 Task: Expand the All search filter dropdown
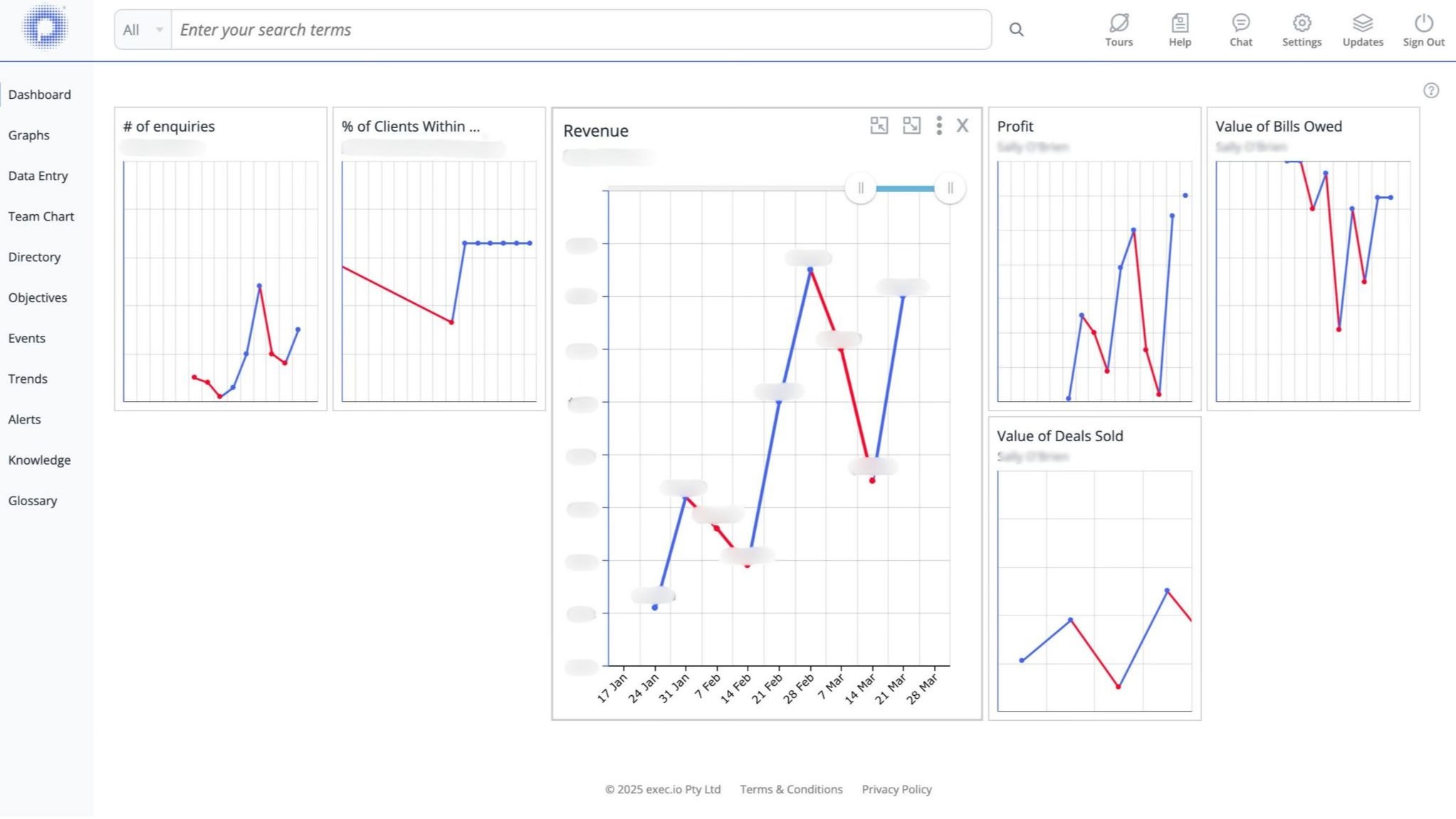[x=143, y=30]
